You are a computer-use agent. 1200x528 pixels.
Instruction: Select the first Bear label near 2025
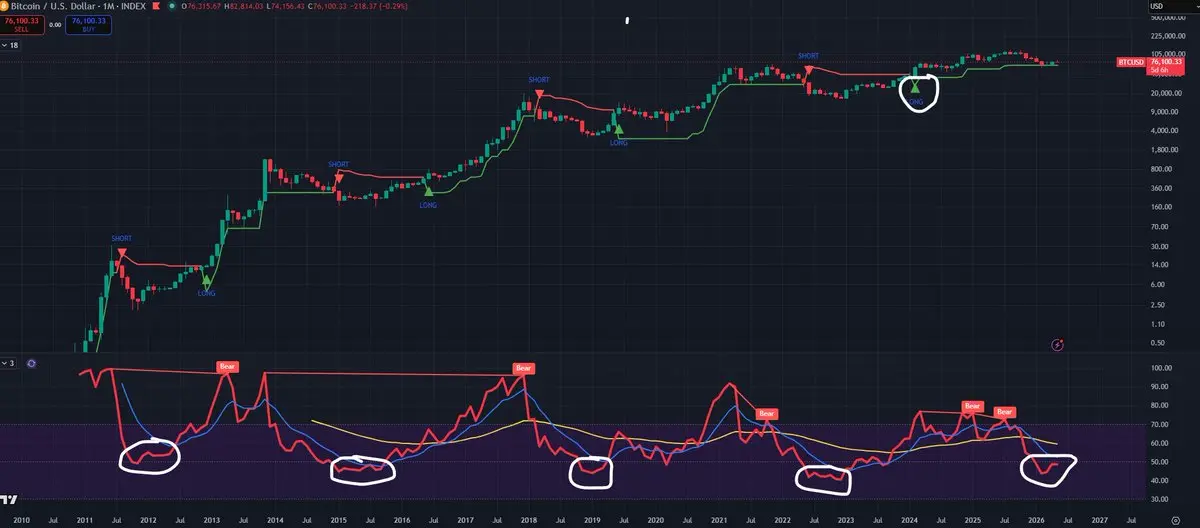point(972,406)
